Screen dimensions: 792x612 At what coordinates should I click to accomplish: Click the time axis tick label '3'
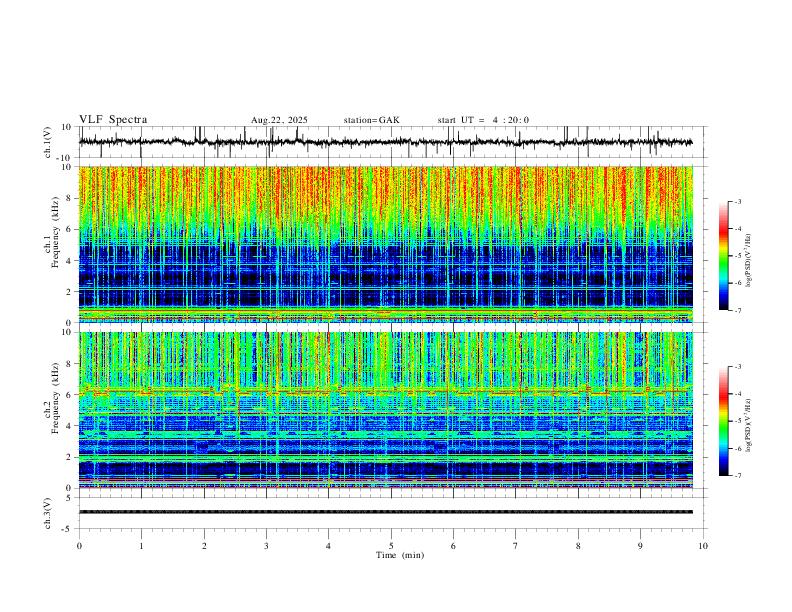(266, 546)
